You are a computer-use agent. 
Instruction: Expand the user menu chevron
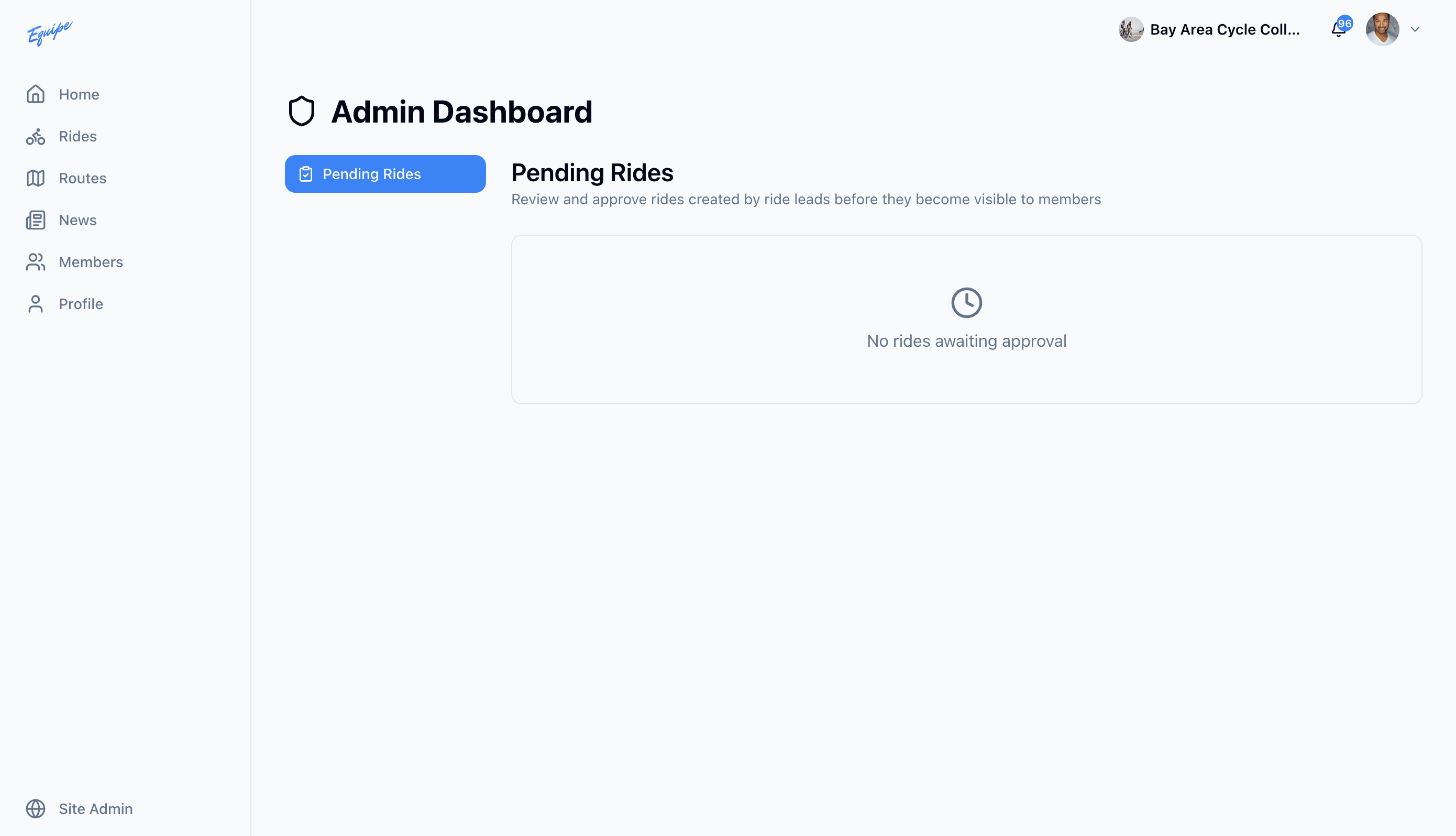click(x=1415, y=29)
